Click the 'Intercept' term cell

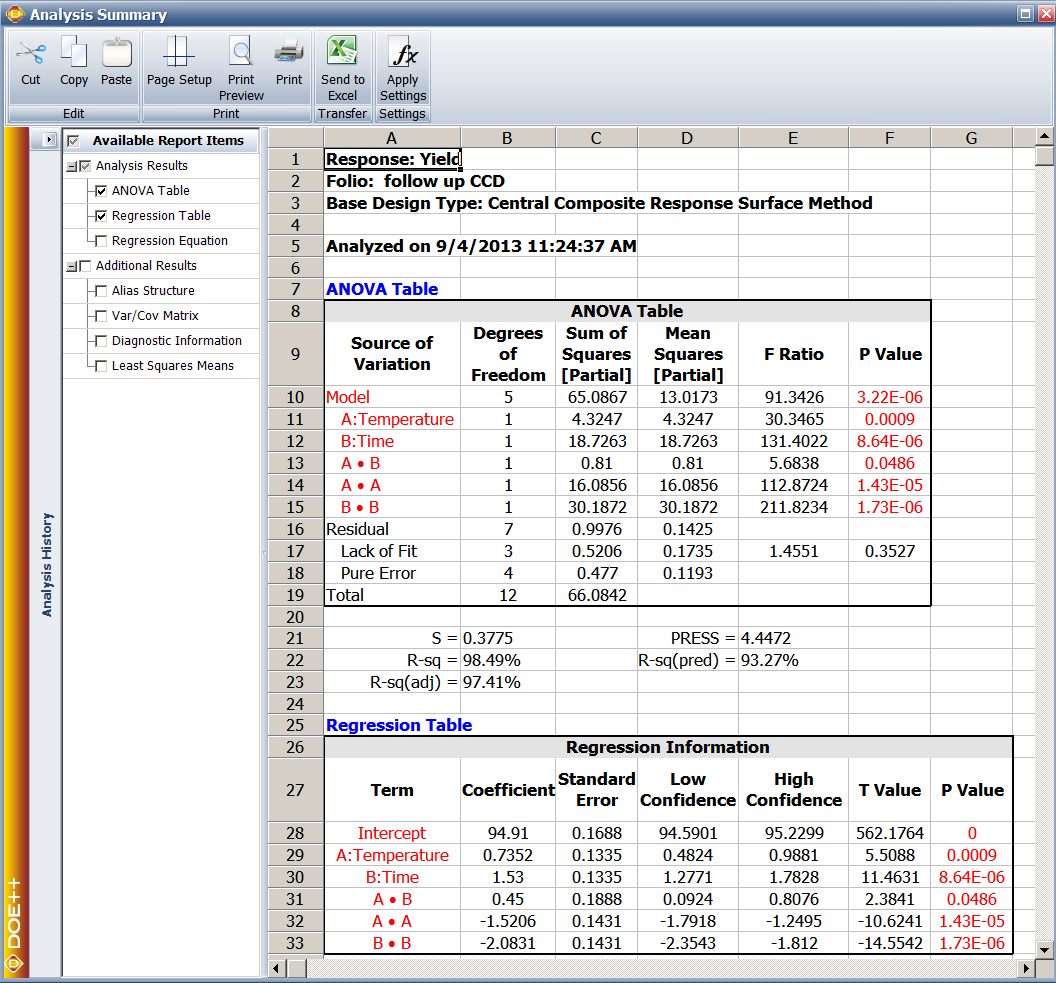pyautogui.click(x=392, y=834)
